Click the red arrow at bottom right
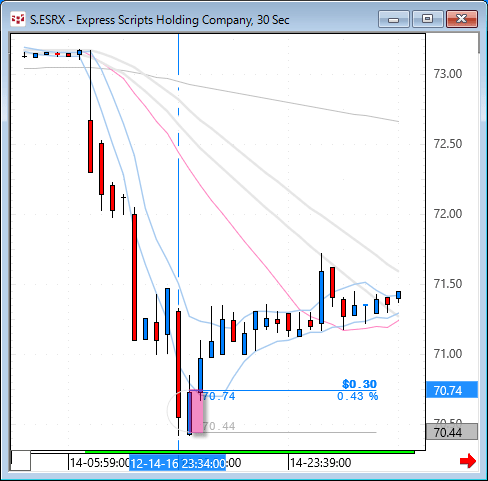The image size is (488, 481). click(x=468, y=461)
